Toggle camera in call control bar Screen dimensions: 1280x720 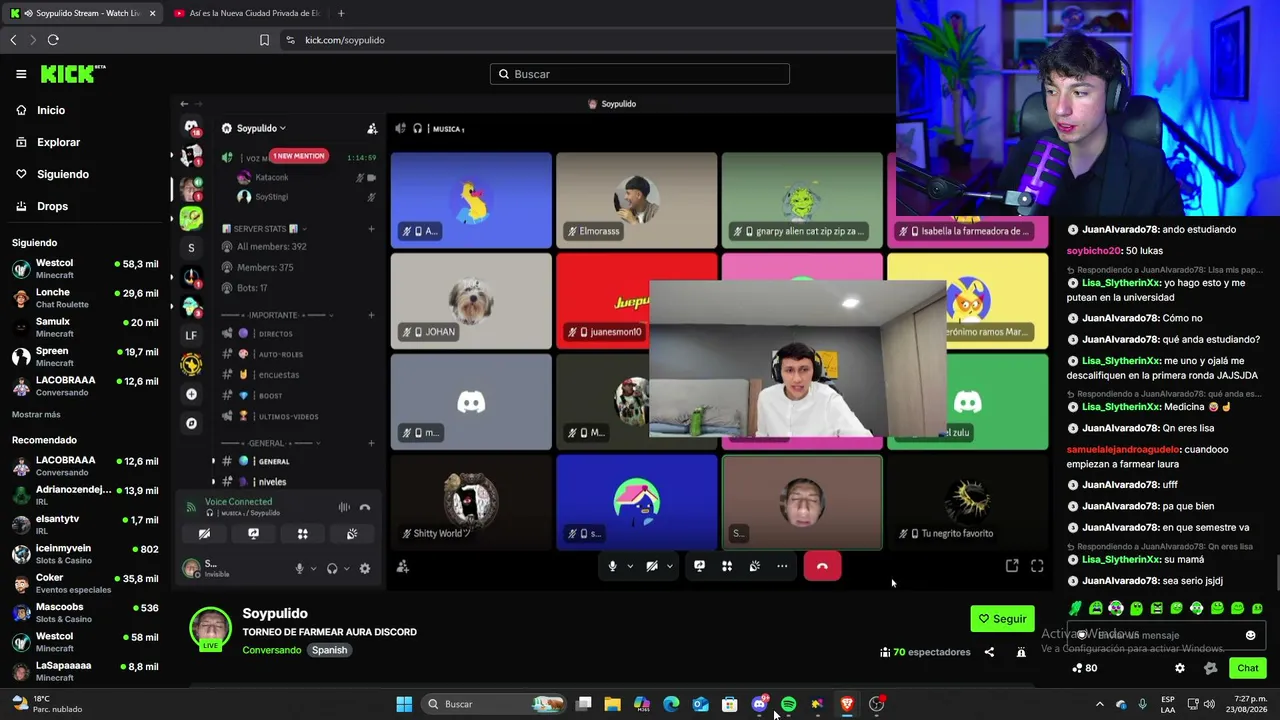(652, 566)
